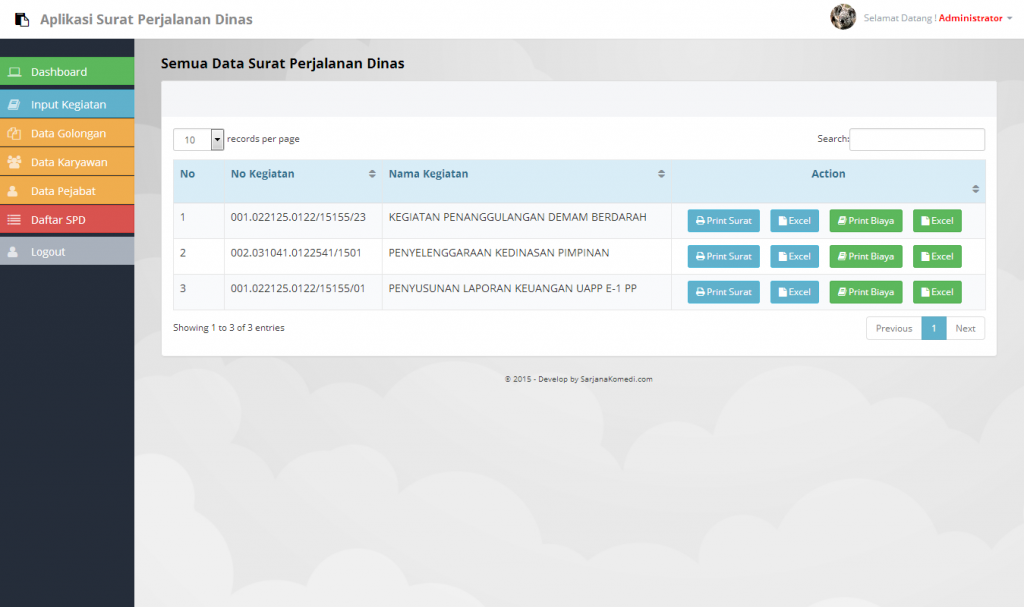Click the Next pagination button

pos(965,328)
